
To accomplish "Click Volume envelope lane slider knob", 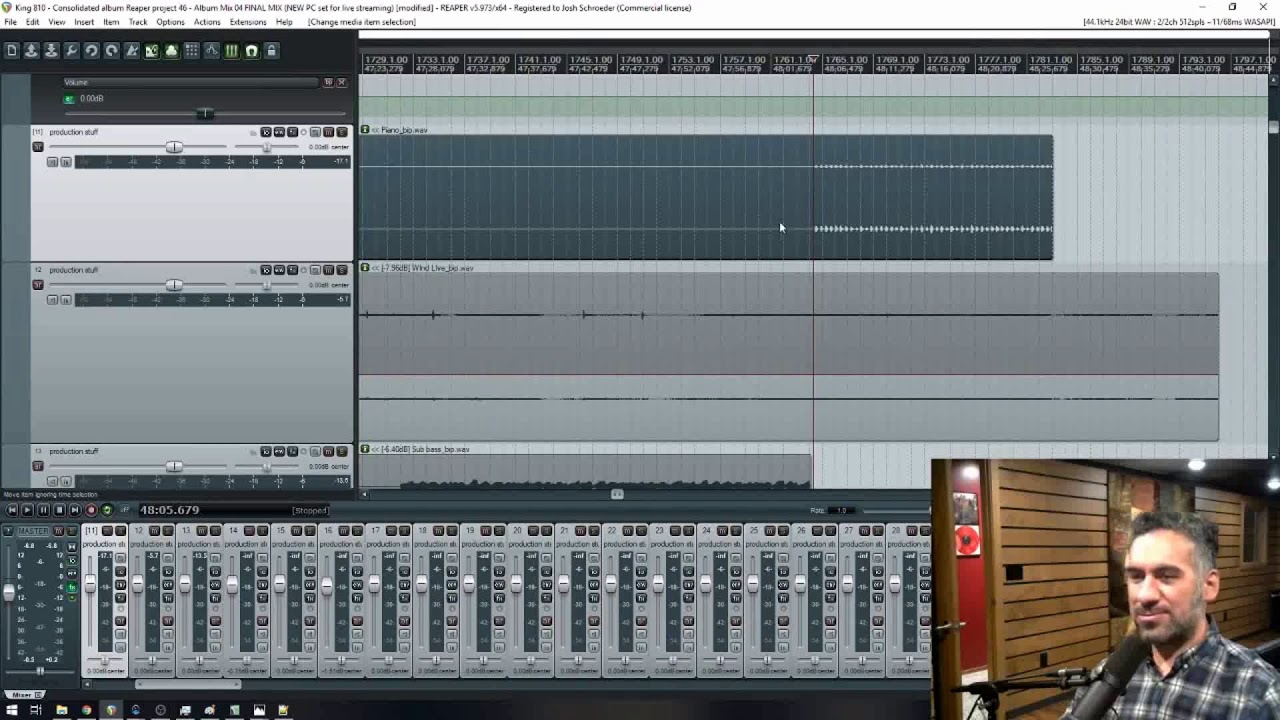I will pyautogui.click(x=204, y=113).
